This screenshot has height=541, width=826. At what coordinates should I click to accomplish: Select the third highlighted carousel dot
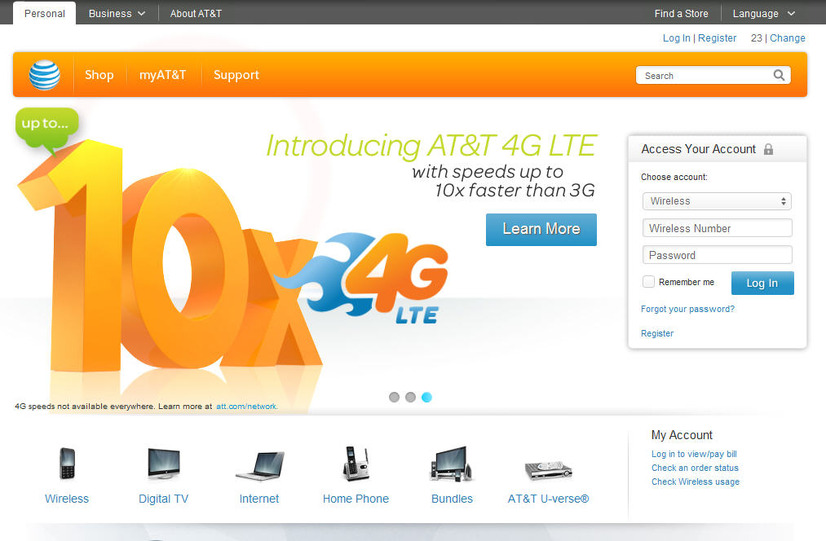[x=427, y=397]
